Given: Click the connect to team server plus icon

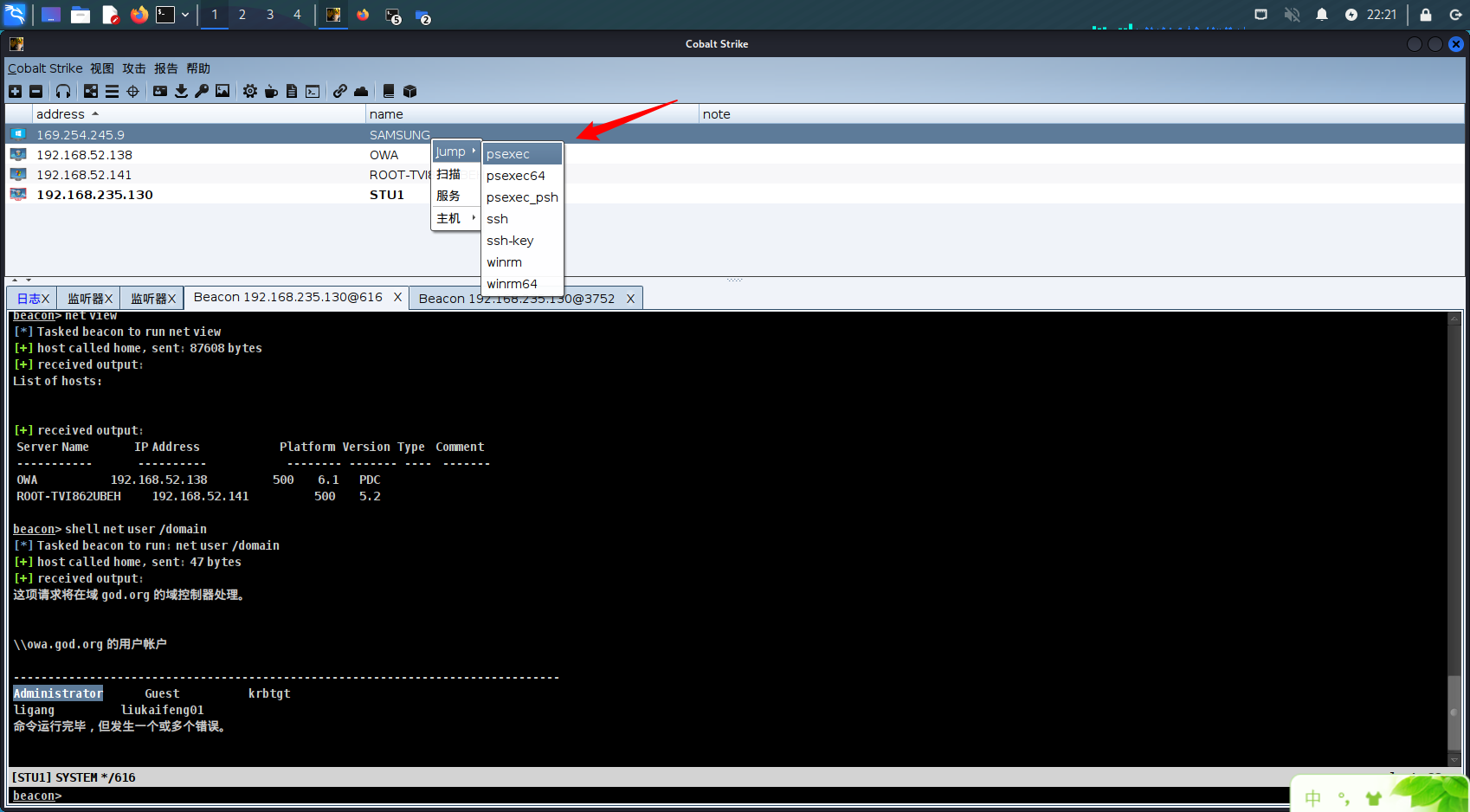Looking at the screenshot, I should [x=15, y=91].
